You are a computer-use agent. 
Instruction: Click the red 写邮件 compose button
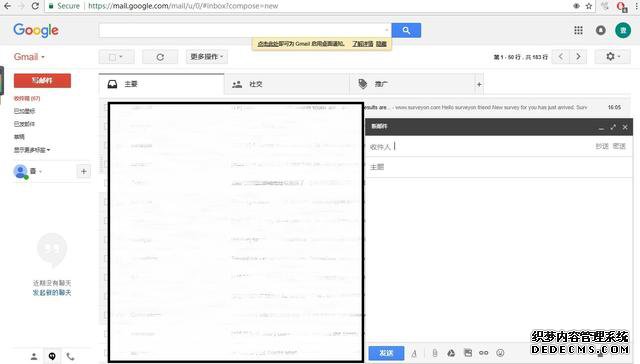pyautogui.click(x=42, y=80)
